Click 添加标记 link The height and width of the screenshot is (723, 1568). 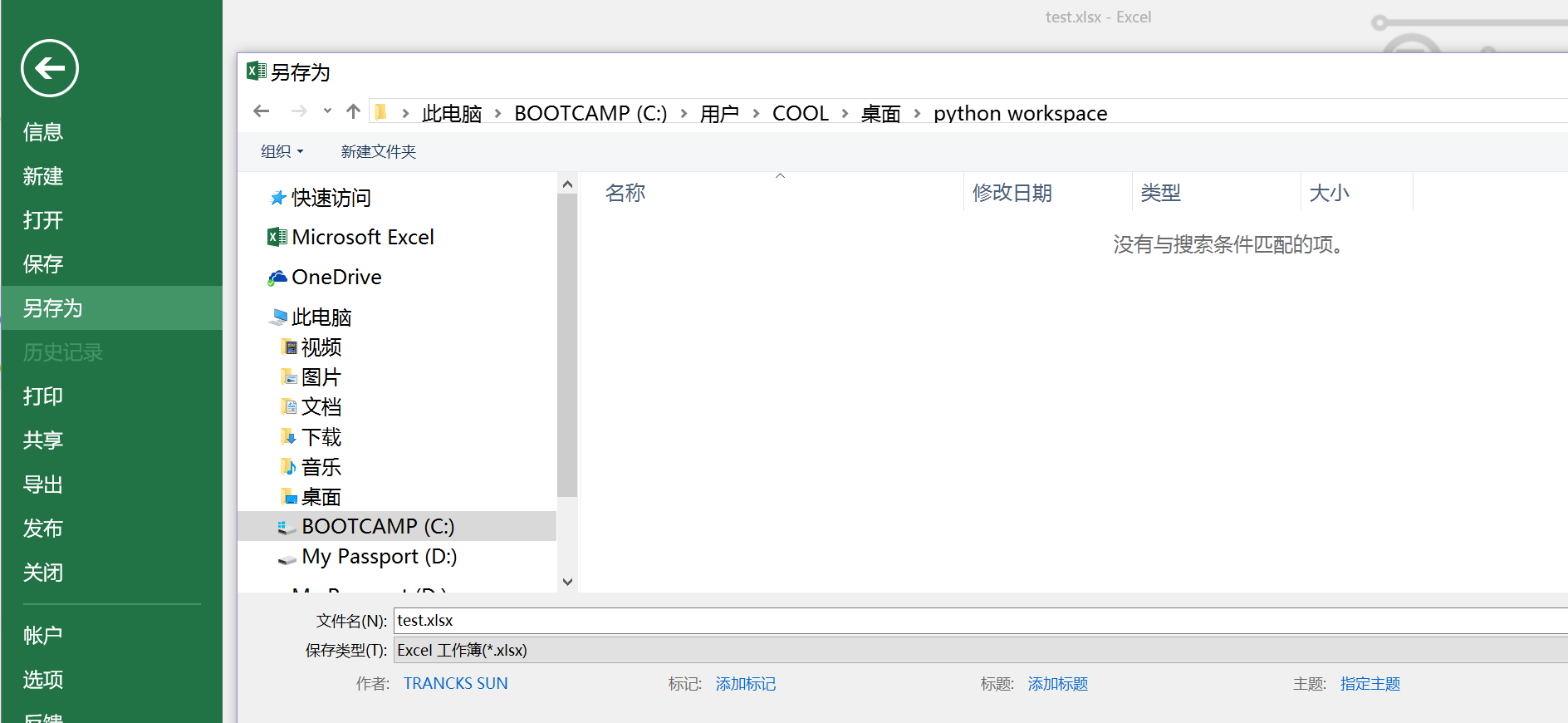[746, 684]
